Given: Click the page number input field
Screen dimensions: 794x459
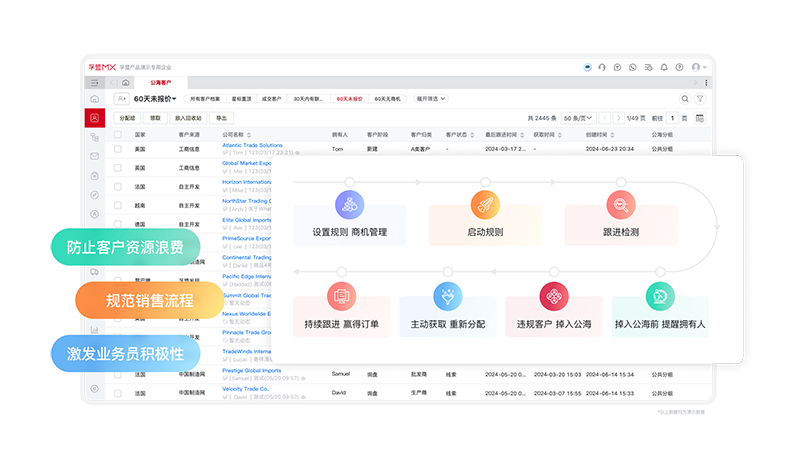Looking at the screenshot, I should coord(672,118).
